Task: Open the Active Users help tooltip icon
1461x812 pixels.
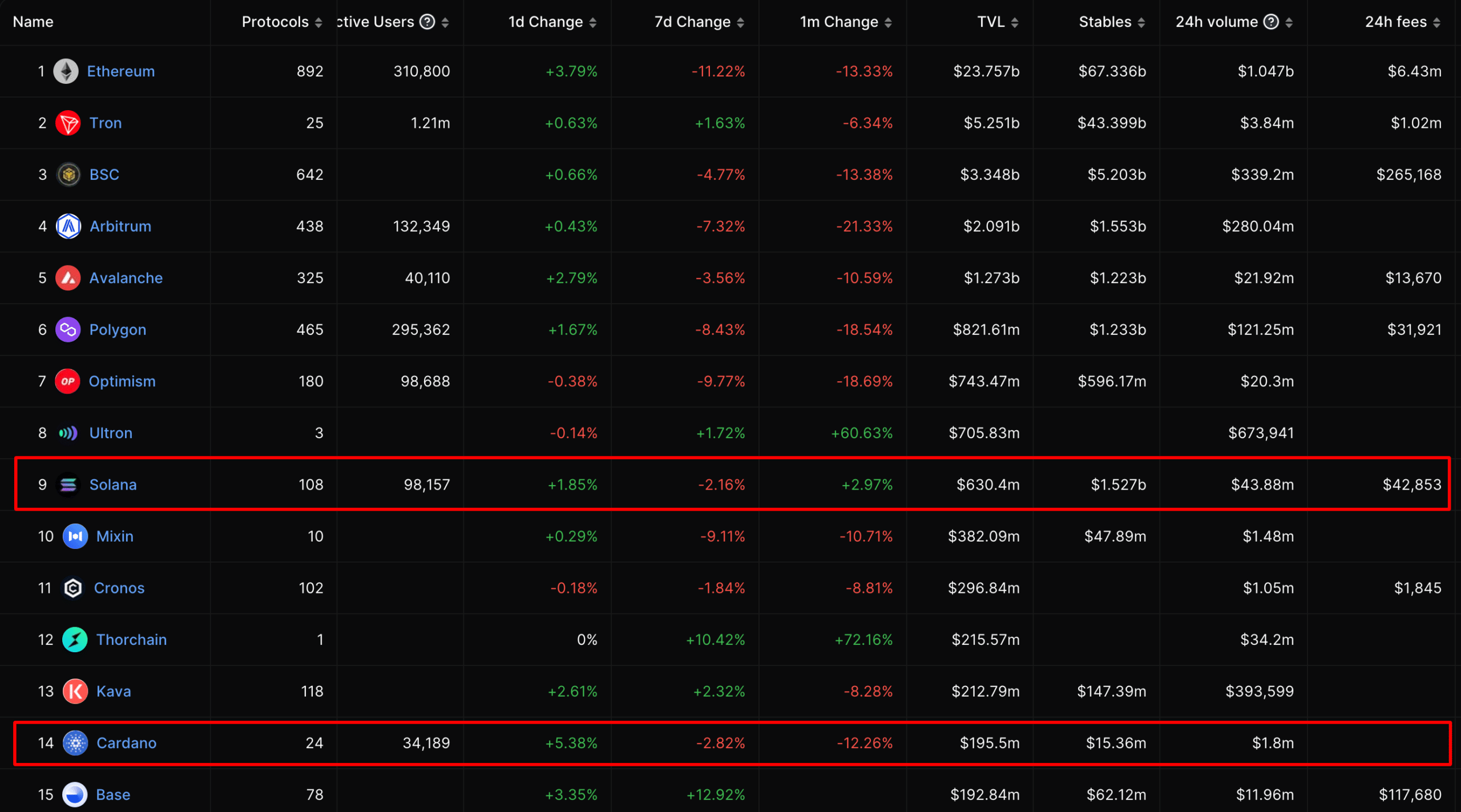Action: [427, 22]
